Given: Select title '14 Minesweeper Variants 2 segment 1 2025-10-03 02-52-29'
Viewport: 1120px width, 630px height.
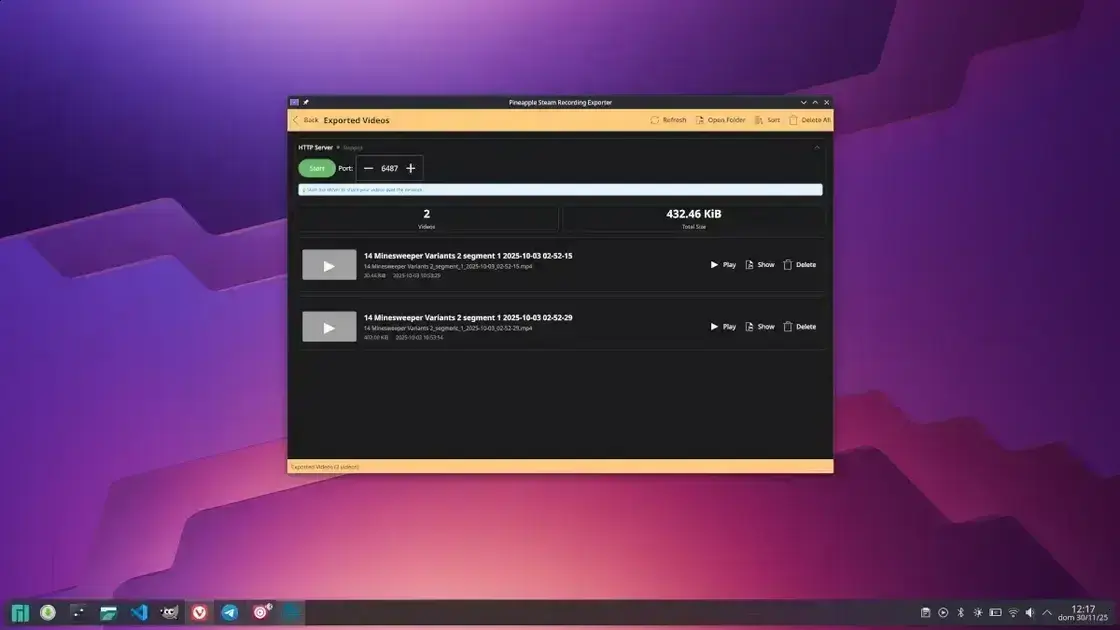Looking at the screenshot, I should tap(468, 318).
